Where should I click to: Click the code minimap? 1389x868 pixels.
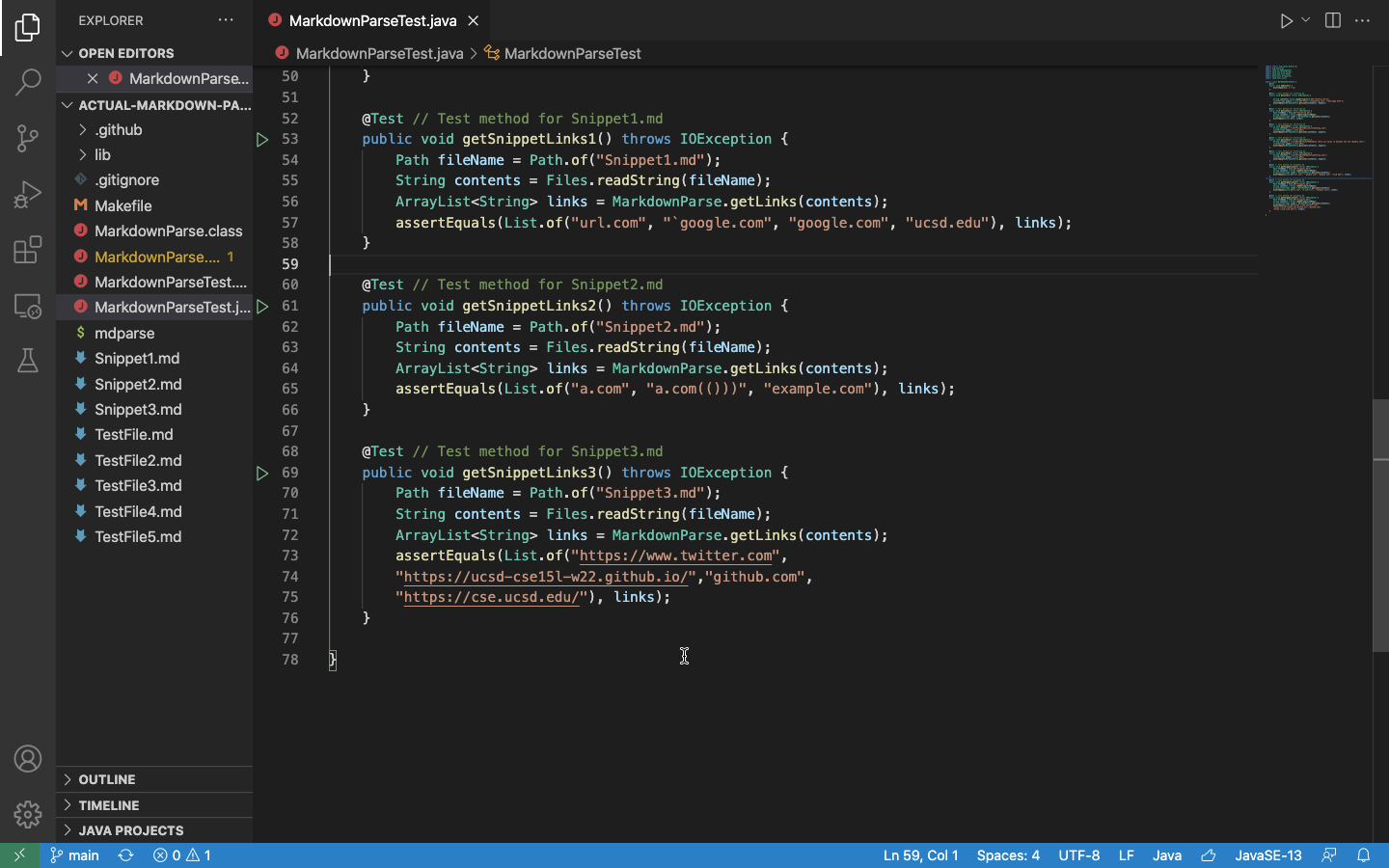coord(1317,140)
